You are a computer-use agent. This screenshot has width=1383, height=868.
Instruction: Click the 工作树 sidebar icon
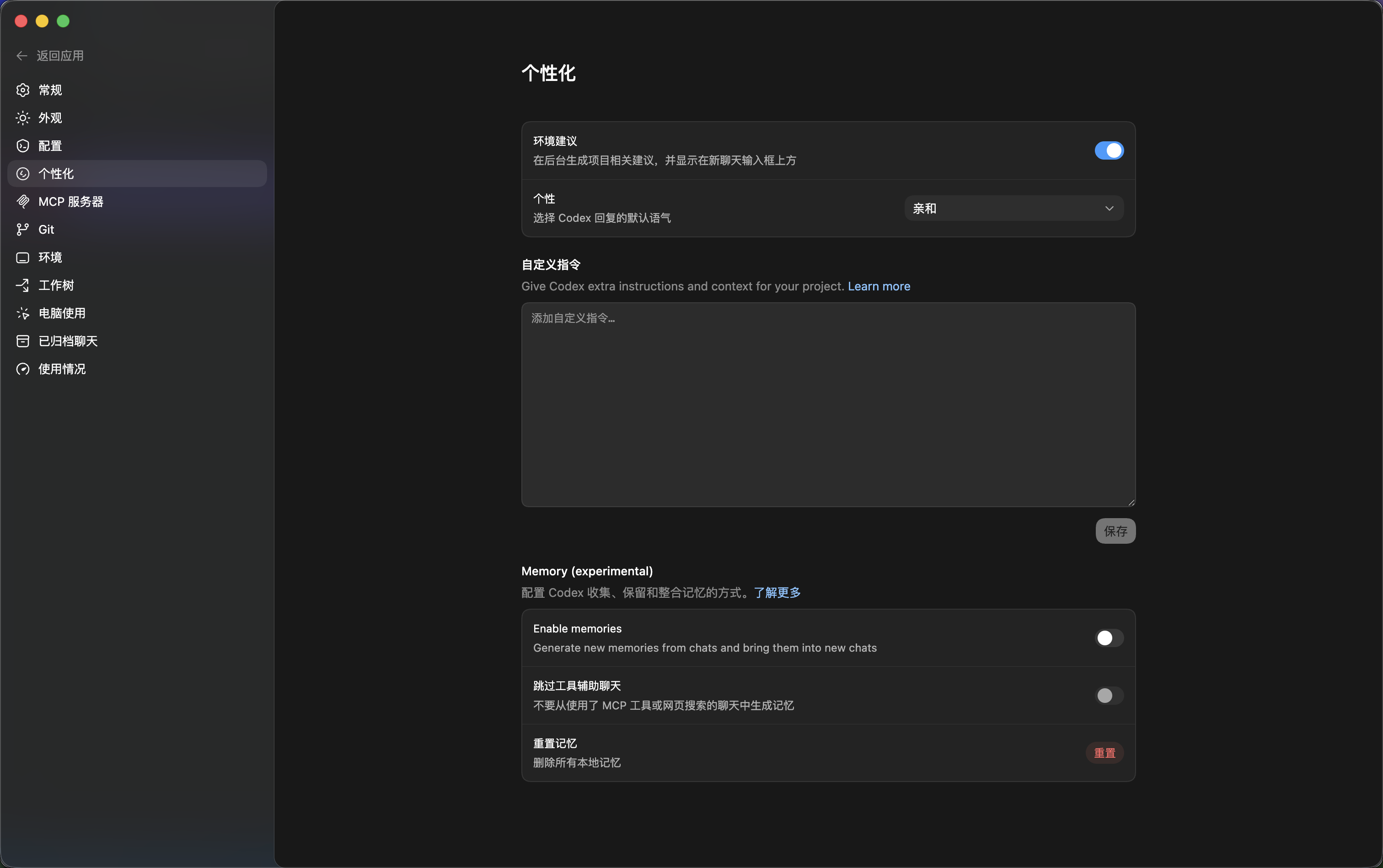[x=22, y=285]
